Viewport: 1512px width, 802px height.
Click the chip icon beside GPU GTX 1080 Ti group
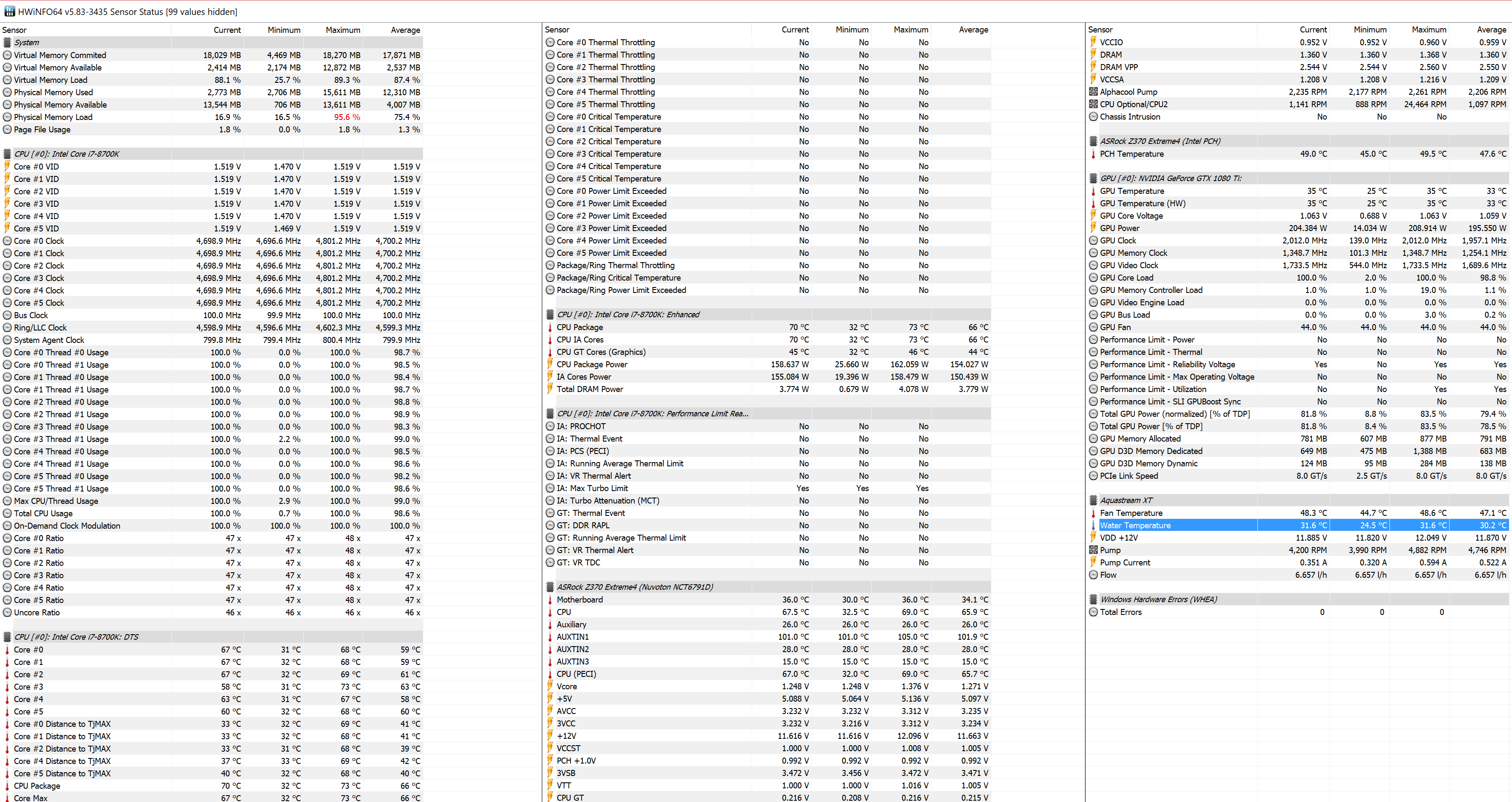(1093, 179)
